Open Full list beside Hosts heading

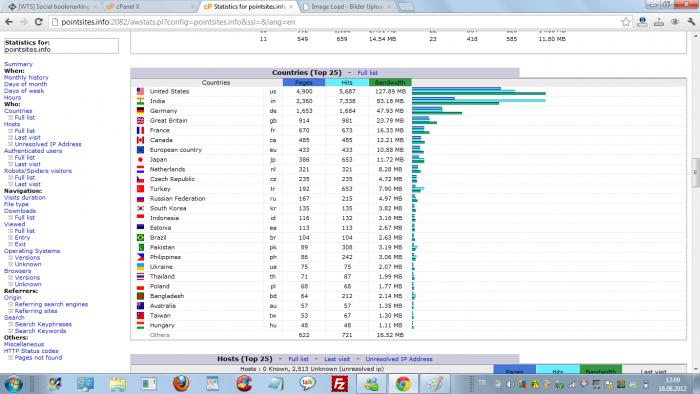point(298,359)
